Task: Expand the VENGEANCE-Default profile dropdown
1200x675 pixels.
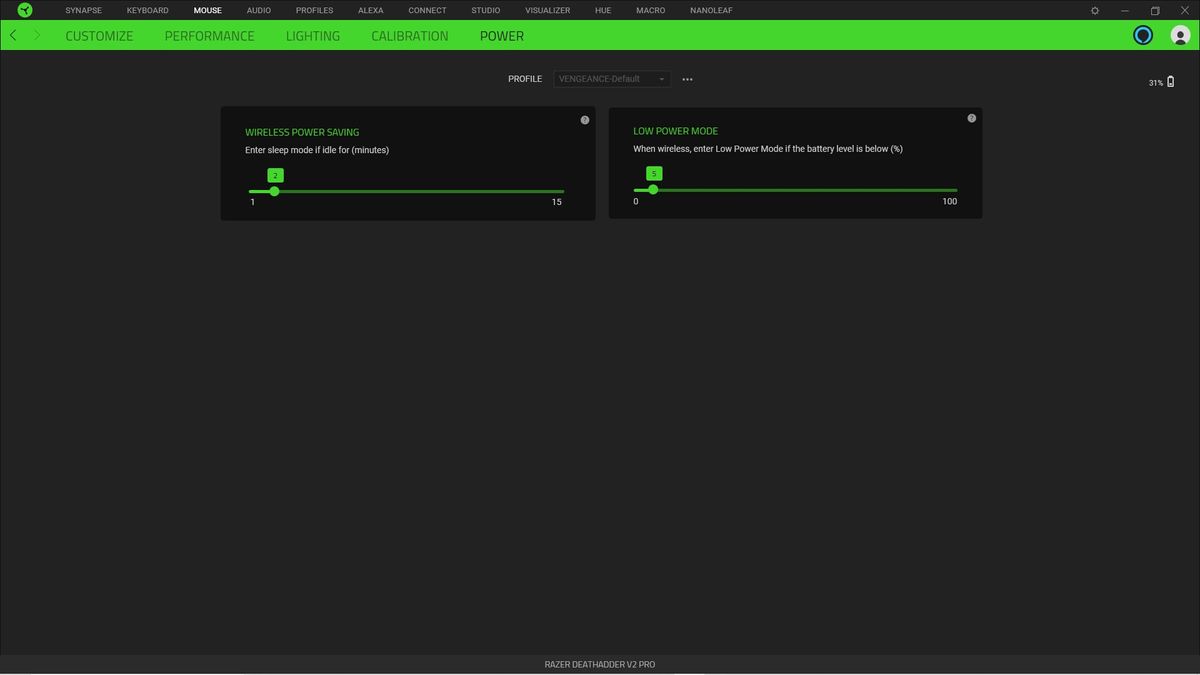Action: click(x=611, y=79)
